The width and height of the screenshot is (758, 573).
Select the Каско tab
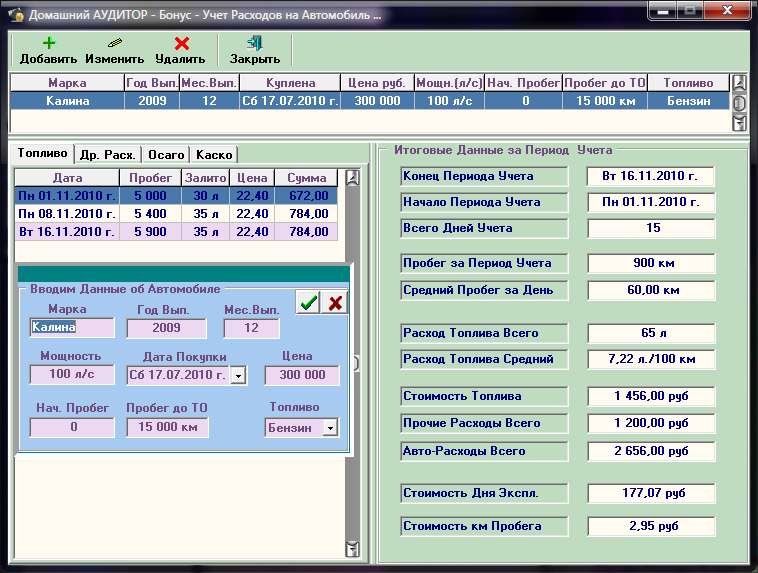coord(214,155)
